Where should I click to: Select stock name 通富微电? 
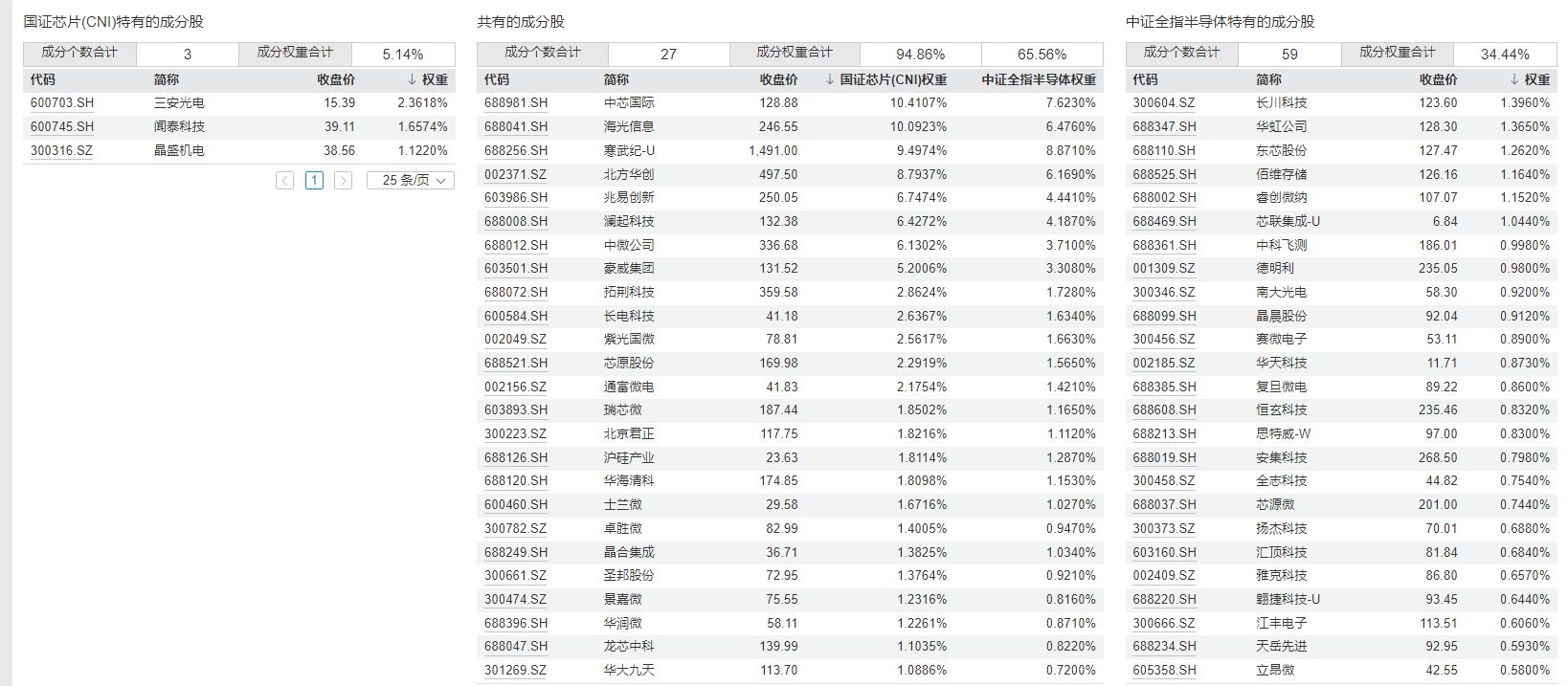pos(629,387)
